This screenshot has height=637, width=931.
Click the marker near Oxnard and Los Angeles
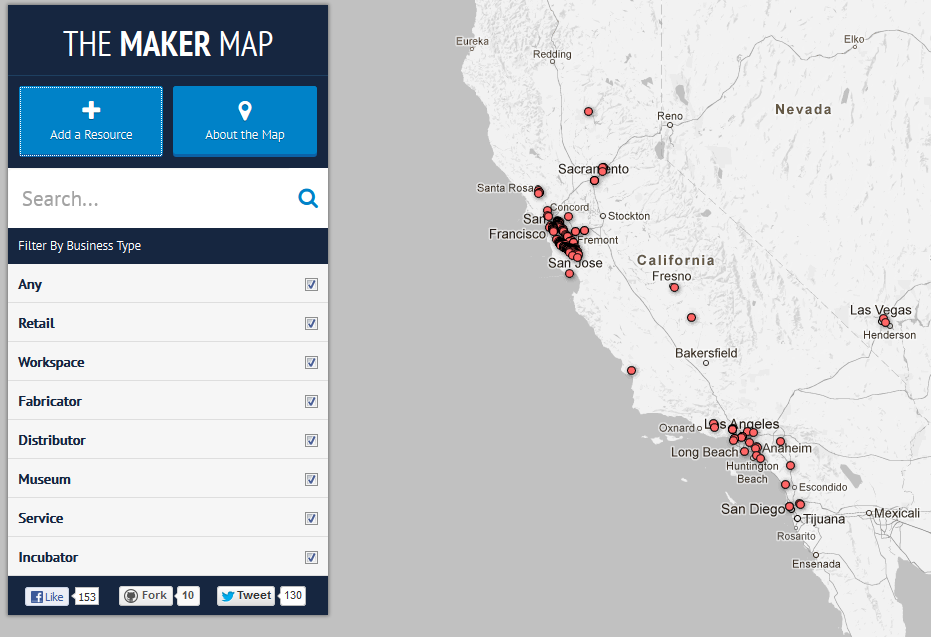713,426
